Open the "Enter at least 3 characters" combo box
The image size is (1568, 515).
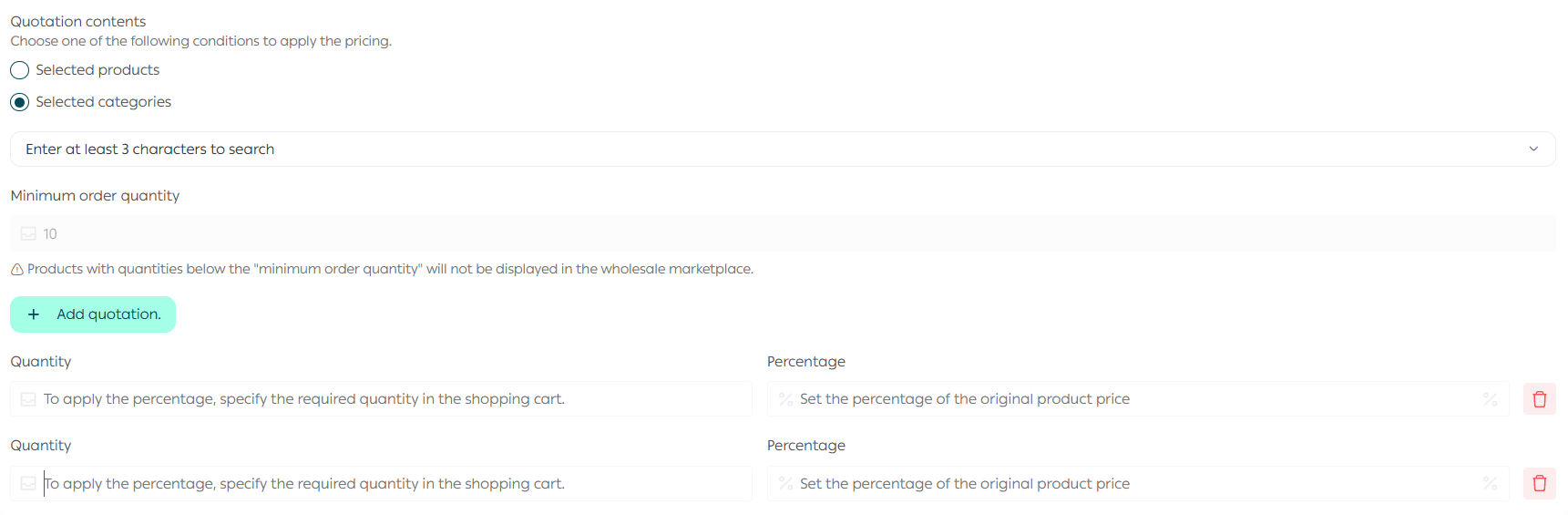click(729, 149)
